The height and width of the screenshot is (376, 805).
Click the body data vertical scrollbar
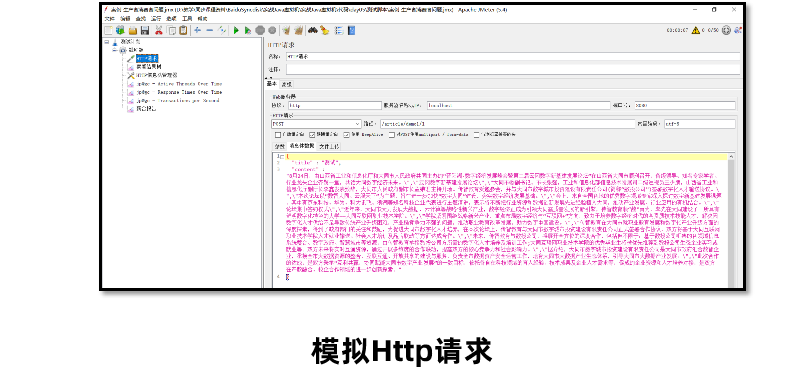[731, 220]
